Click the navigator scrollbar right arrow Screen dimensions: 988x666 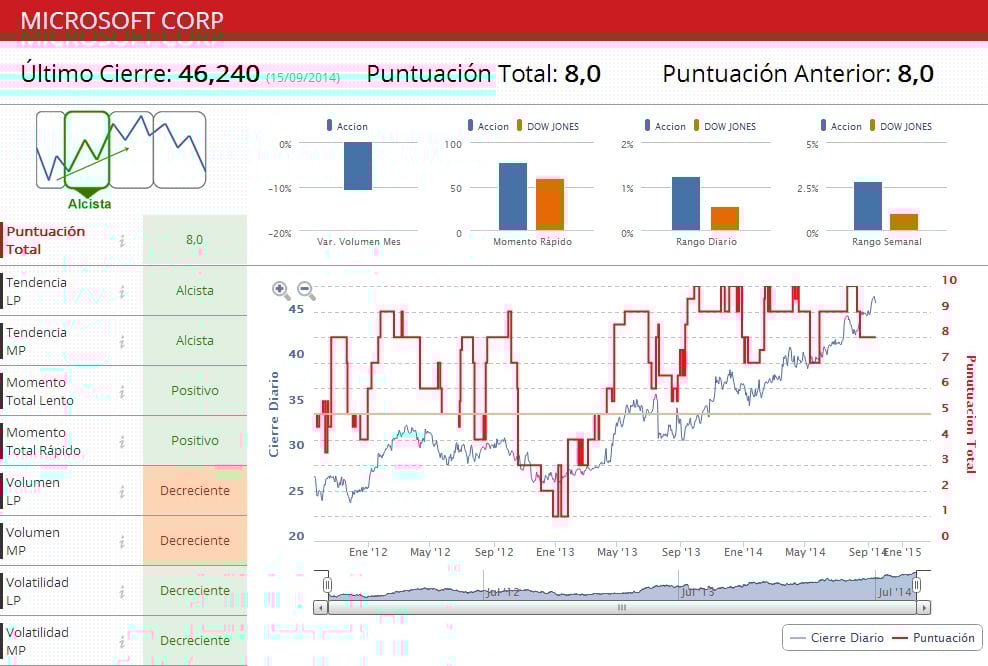coord(924,608)
